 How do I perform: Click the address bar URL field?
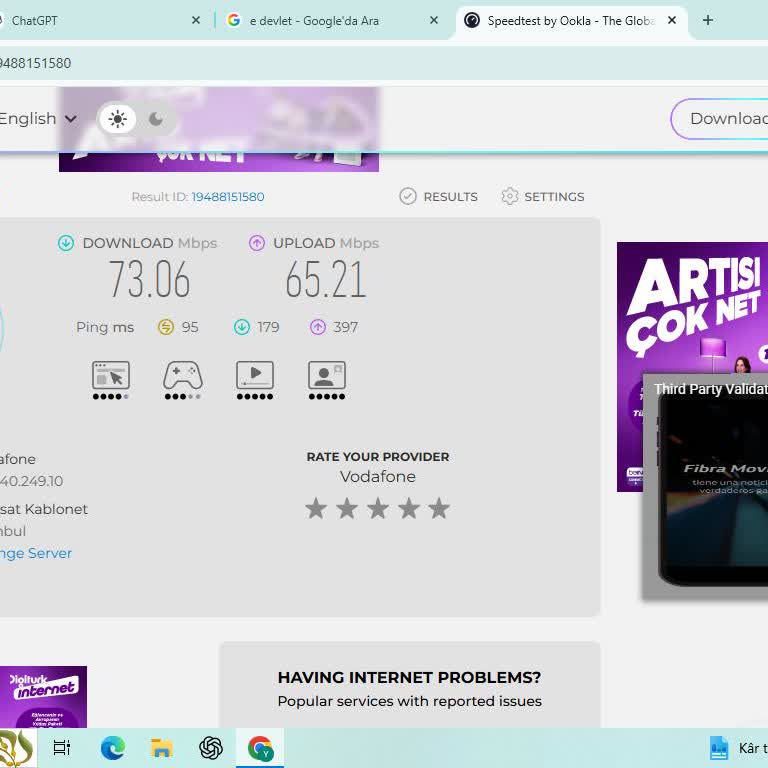(384, 63)
